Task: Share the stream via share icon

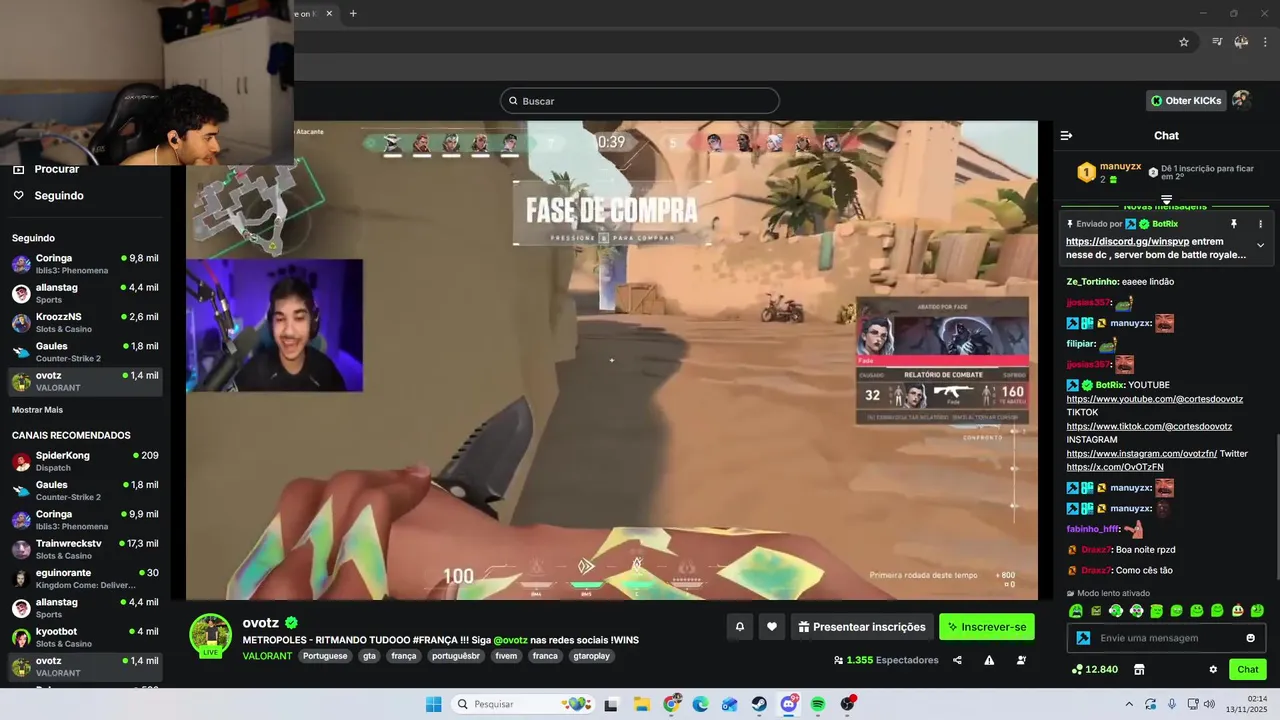Action: tap(957, 660)
